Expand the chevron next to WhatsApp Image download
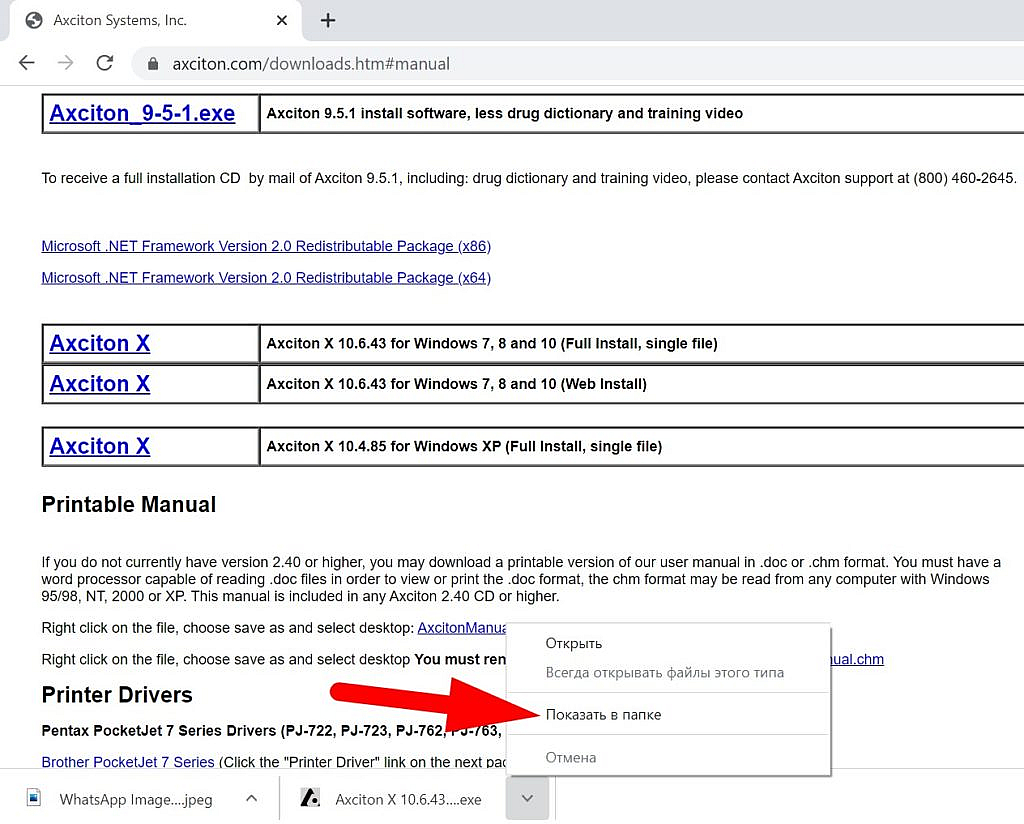Screen dimensions: 1024x824 coord(251,798)
